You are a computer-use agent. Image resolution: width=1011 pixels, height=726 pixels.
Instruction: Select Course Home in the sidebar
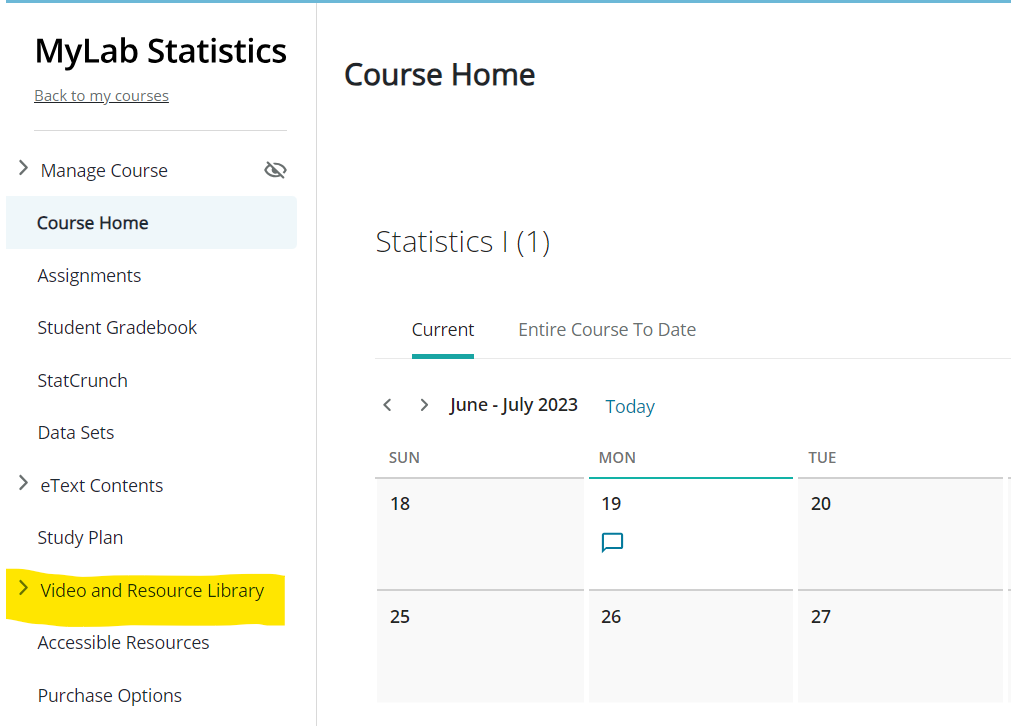152,222
